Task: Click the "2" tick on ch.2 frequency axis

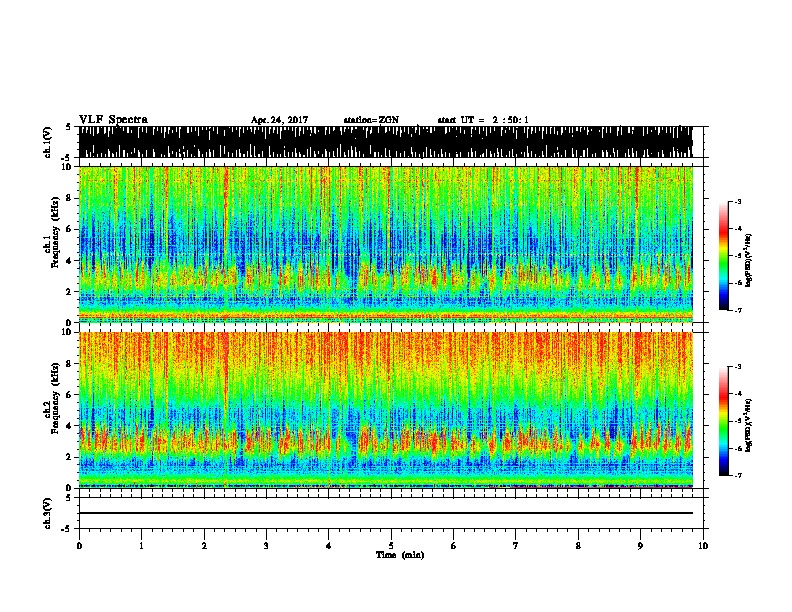Action: point(71,457)
